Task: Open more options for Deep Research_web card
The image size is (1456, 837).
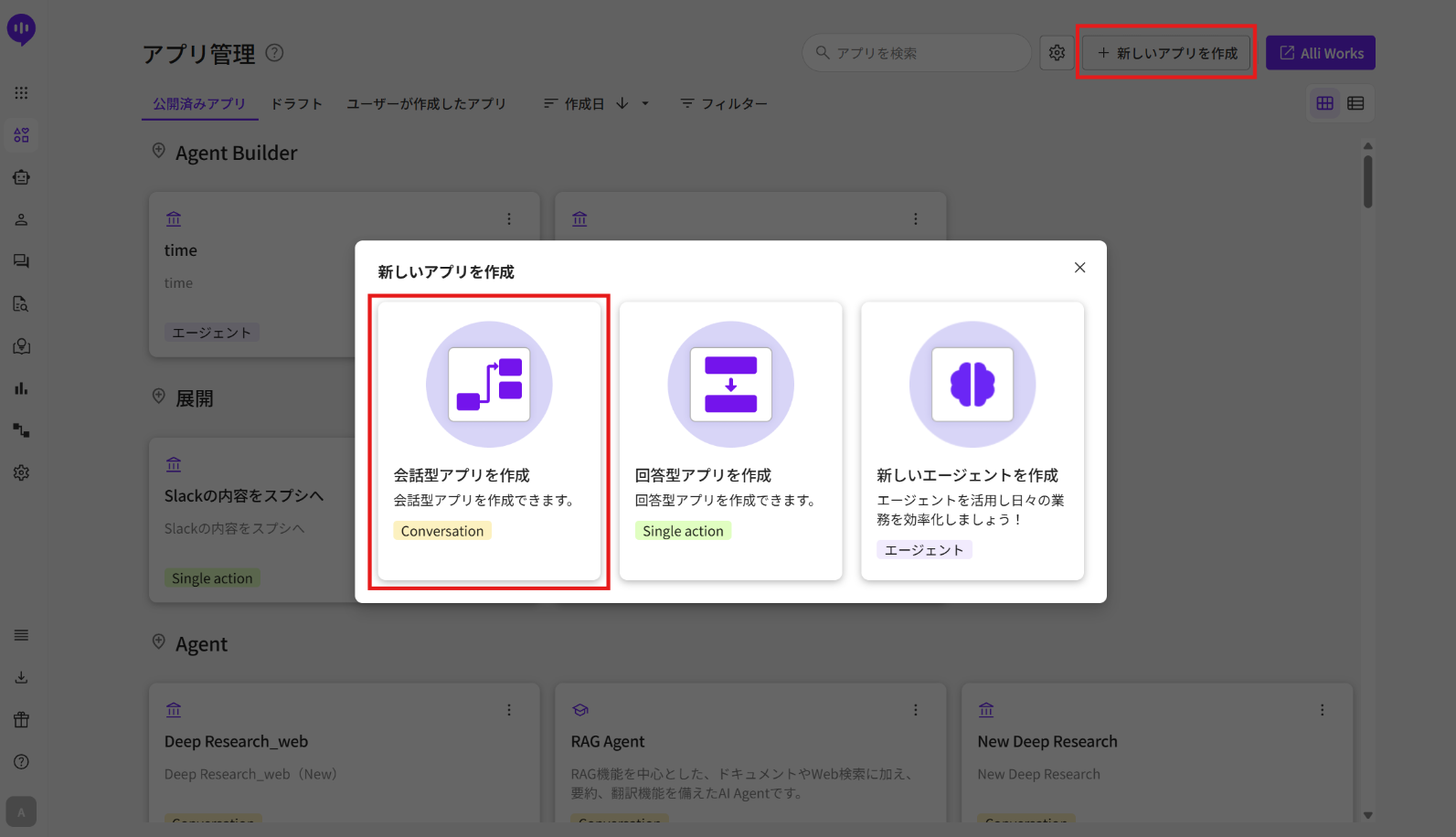Action: [x=509, y=710]
